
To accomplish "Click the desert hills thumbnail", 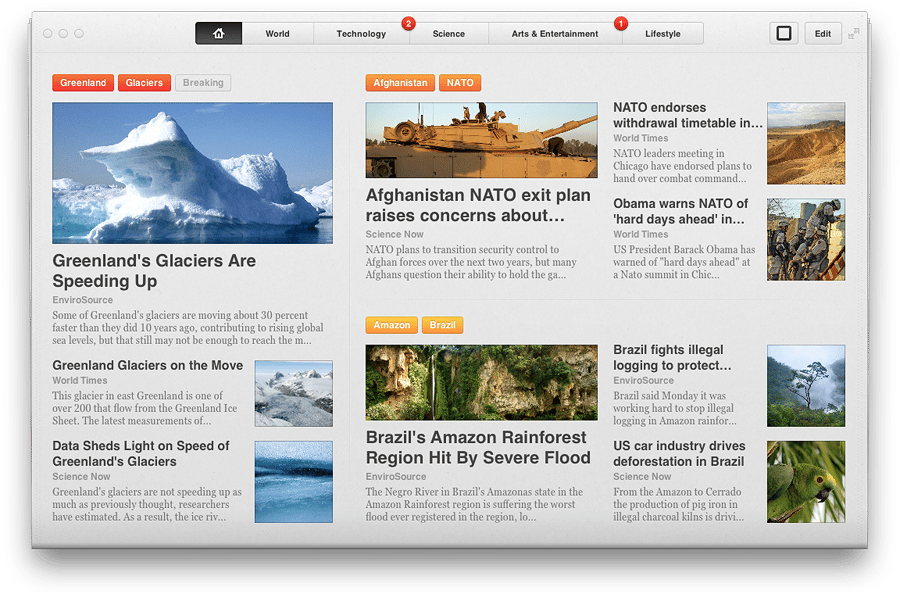I will [806, 143].
